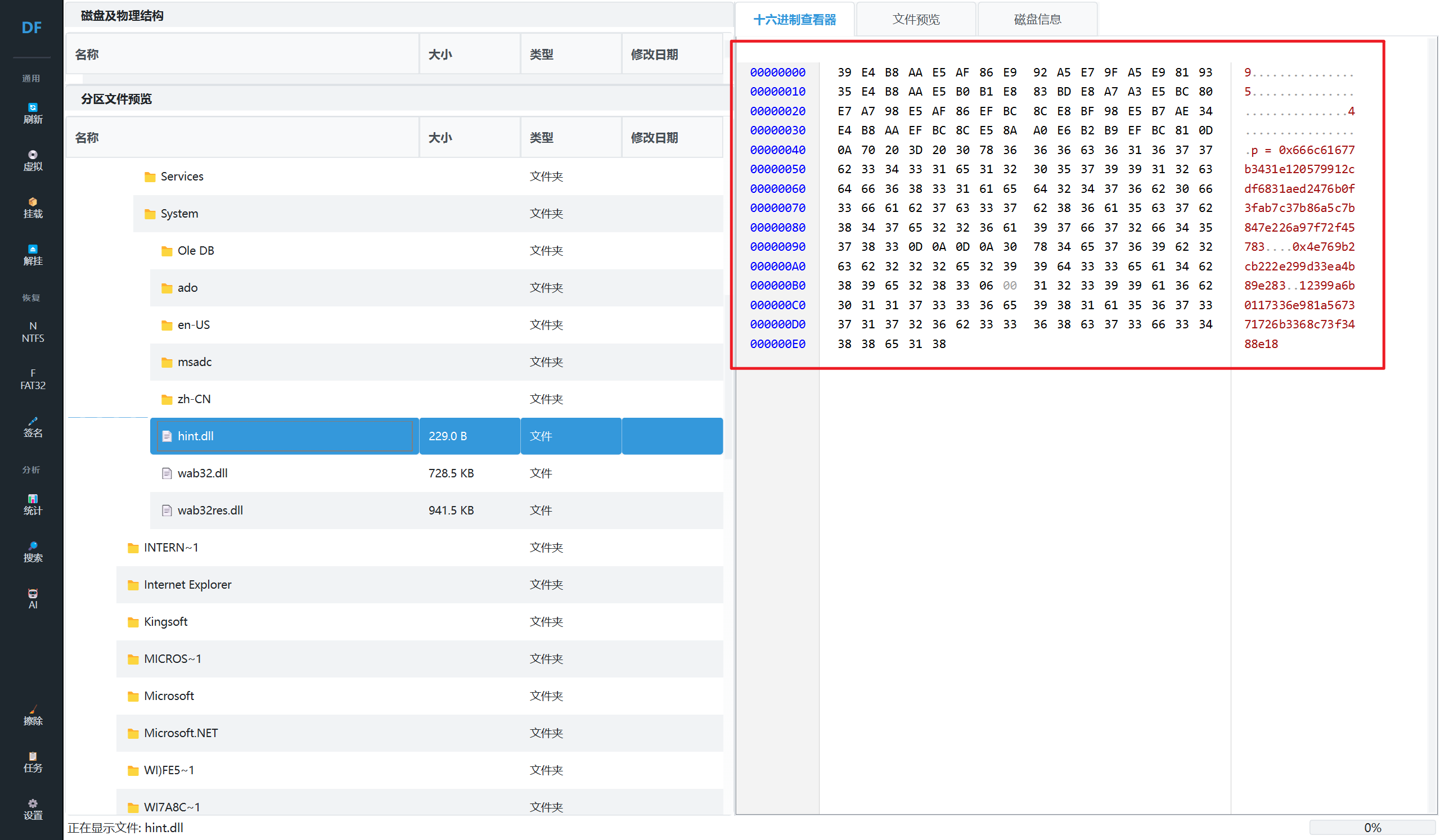Viewport: 1440px width, 840px height.
Task: Expand the Services folder
Action: pyautogui.click(x=182, y=177)
